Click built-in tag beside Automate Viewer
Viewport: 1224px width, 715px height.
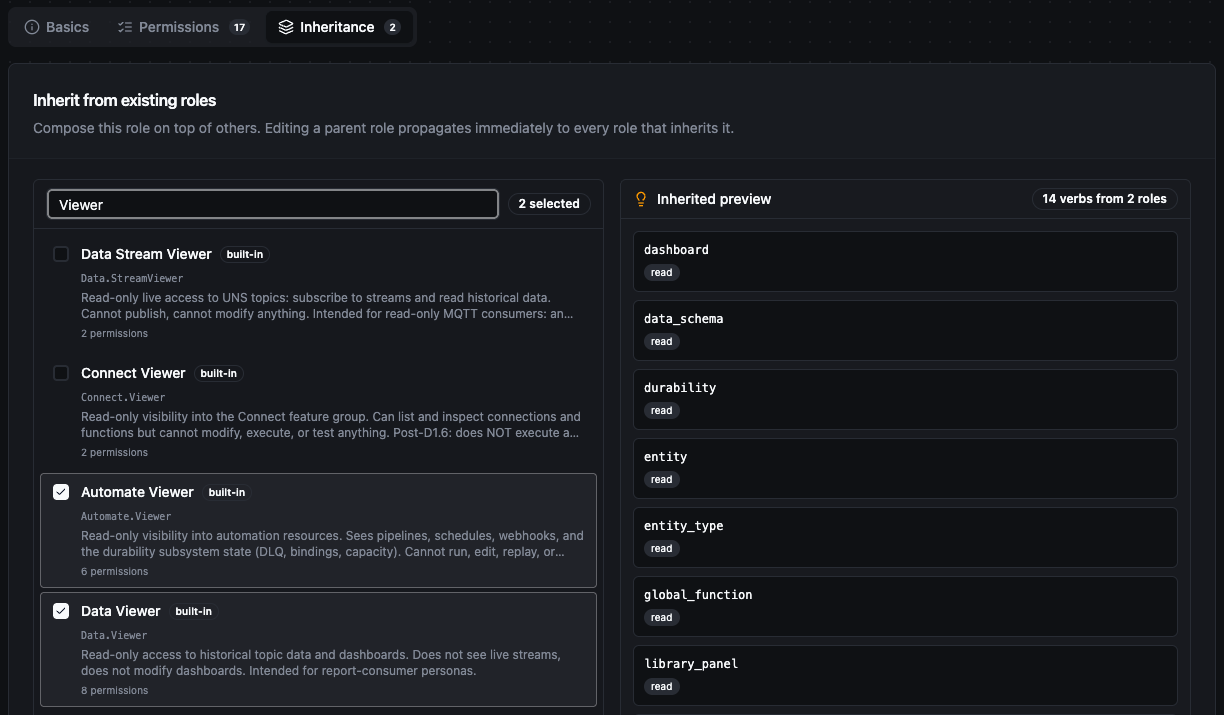point(227,492)
